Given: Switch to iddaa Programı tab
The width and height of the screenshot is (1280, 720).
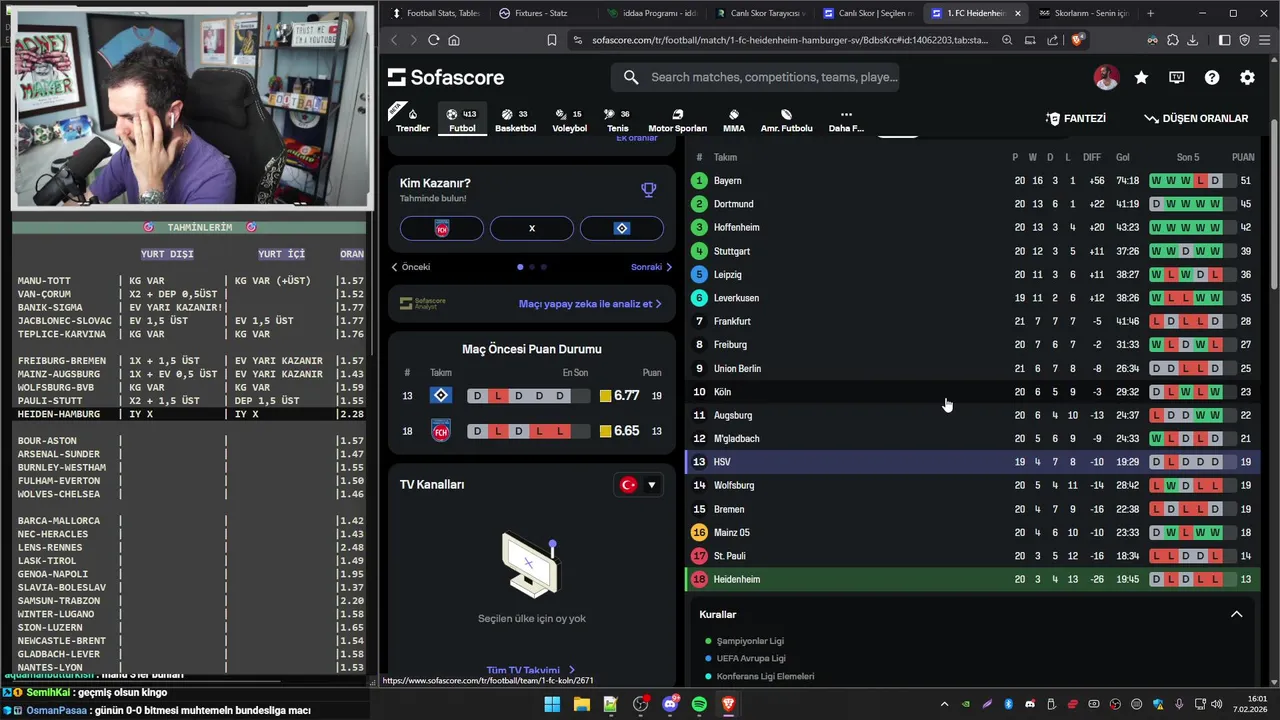Looking at the screenshot, I should coord(652,13).
